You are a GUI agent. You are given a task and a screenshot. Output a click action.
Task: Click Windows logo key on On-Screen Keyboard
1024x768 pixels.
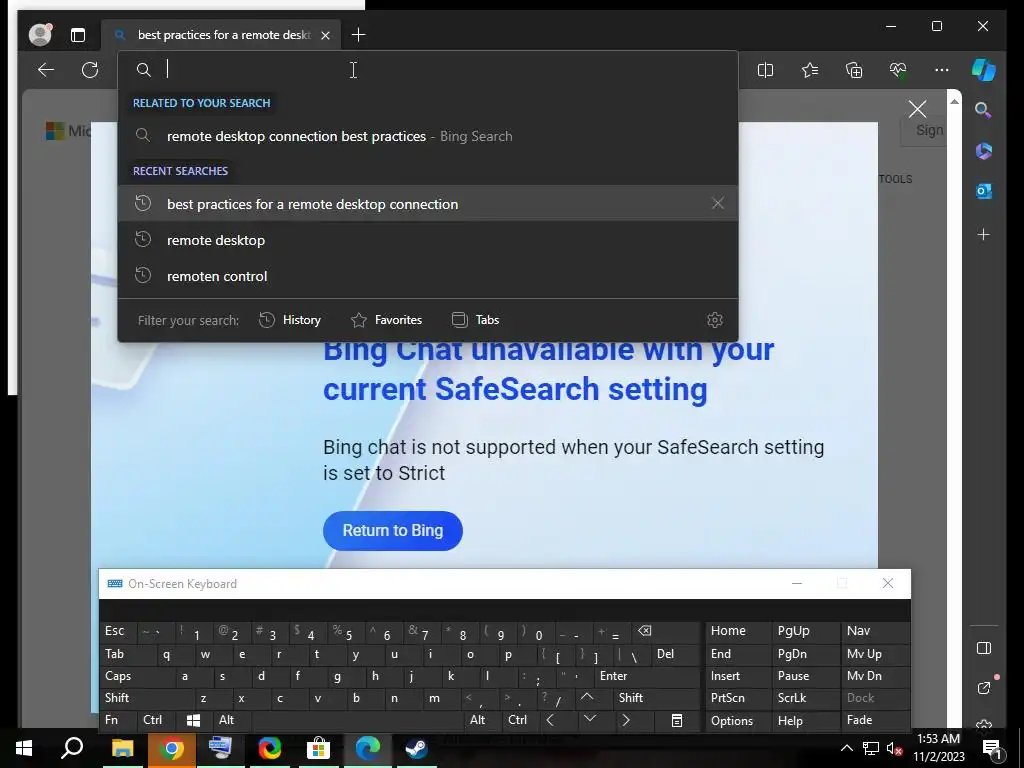(x=194, y=720)
